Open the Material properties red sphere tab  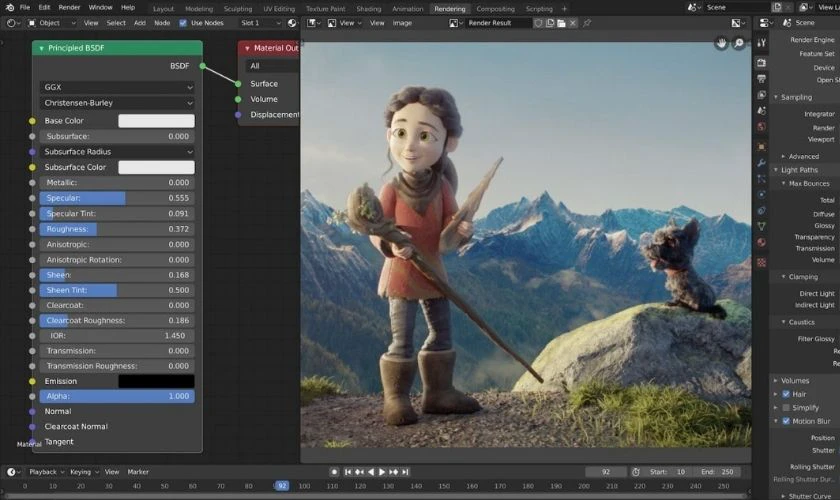coord(761,242)
